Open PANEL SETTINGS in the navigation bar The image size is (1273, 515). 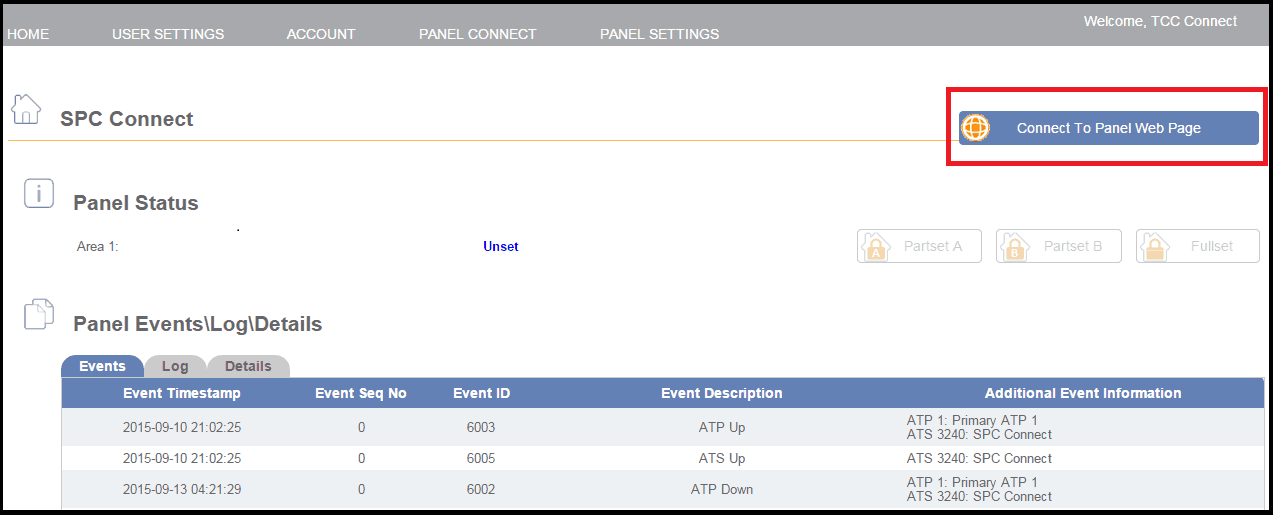click(659, 34)
